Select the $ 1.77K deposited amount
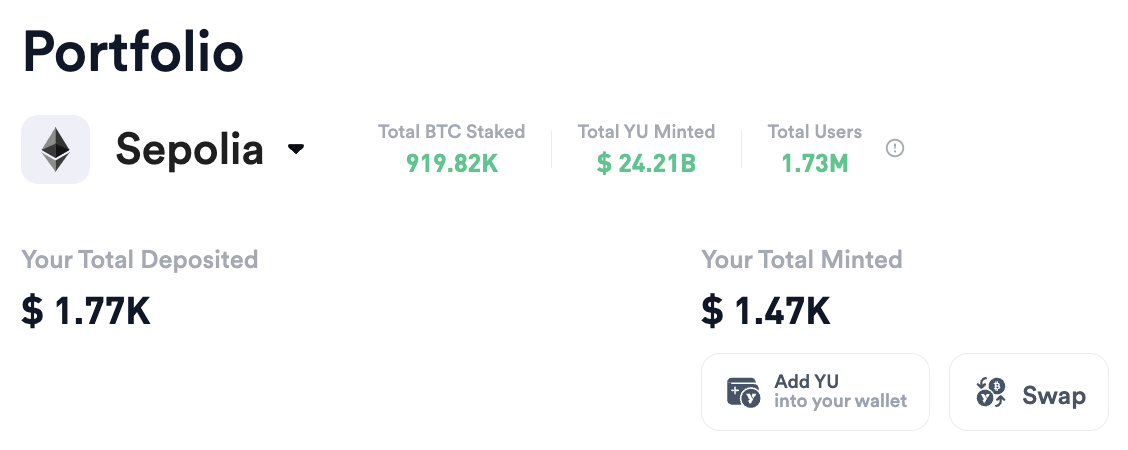Viewport: 1128px width, 450px height. pyautogui.click(x=86, y=311)
